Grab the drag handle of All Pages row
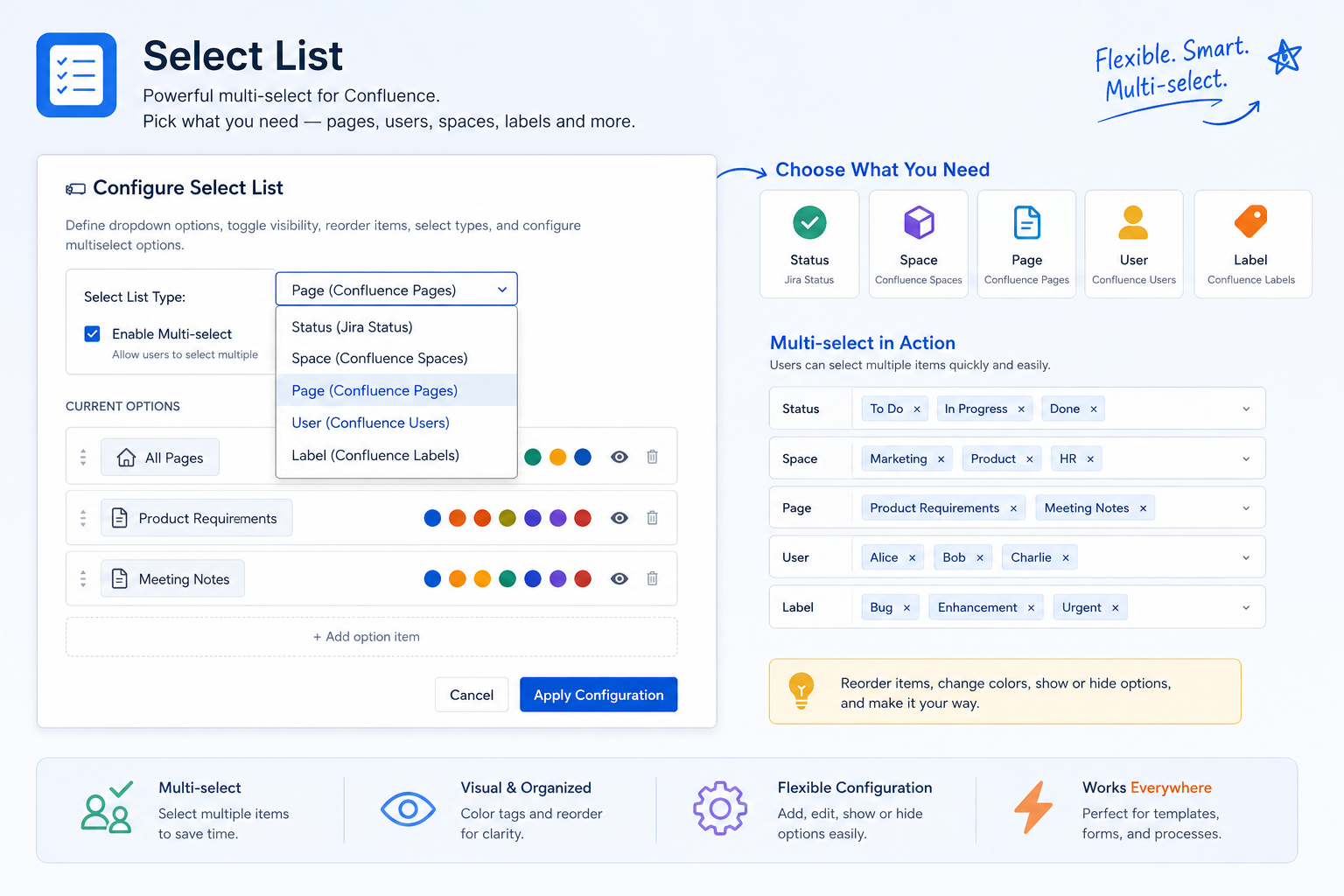The image size is (1344, 896). point(83,457)
